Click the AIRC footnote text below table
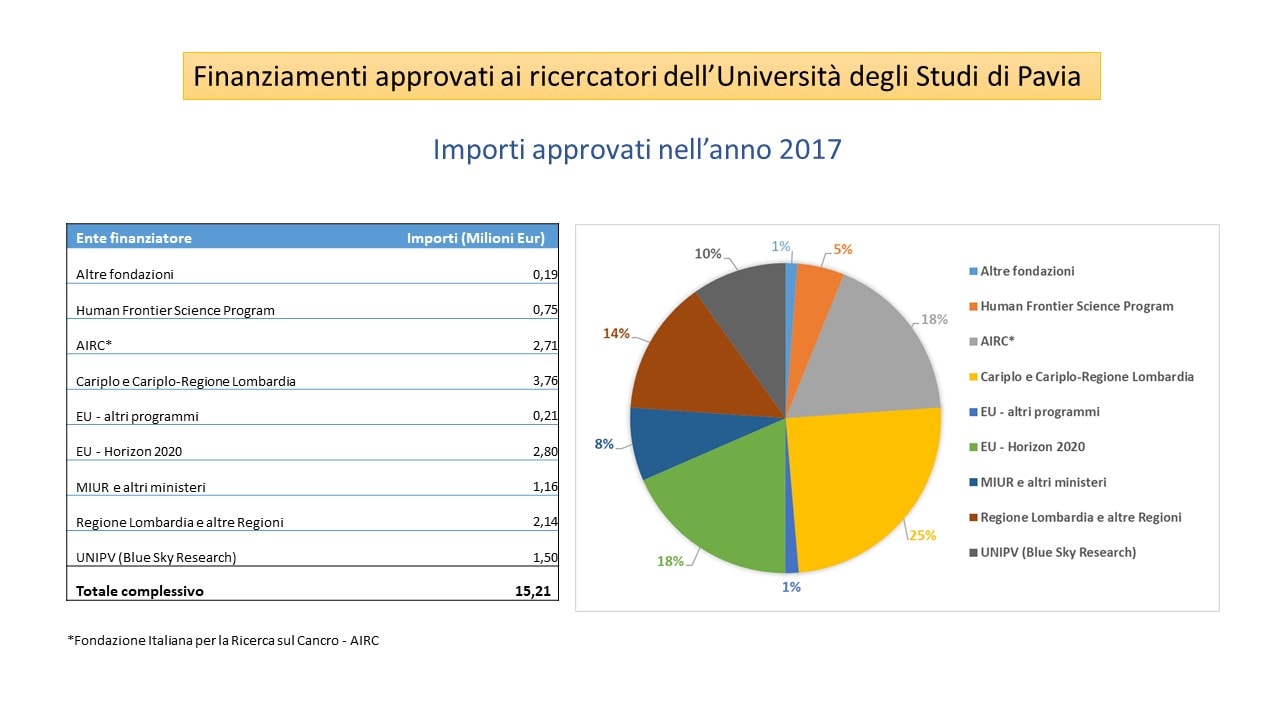This screenshot has height=720, width=1280. point(223,640)
